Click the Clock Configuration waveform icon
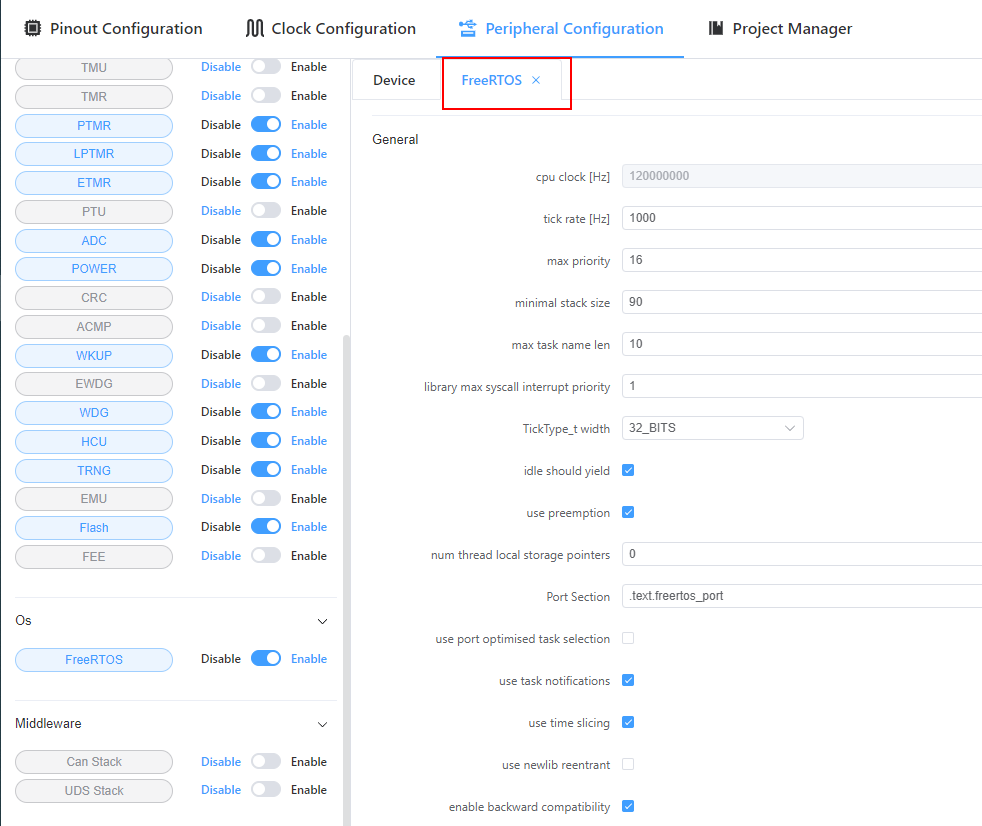The height and width of the screenshot is (826, 982). coord(254,28)
